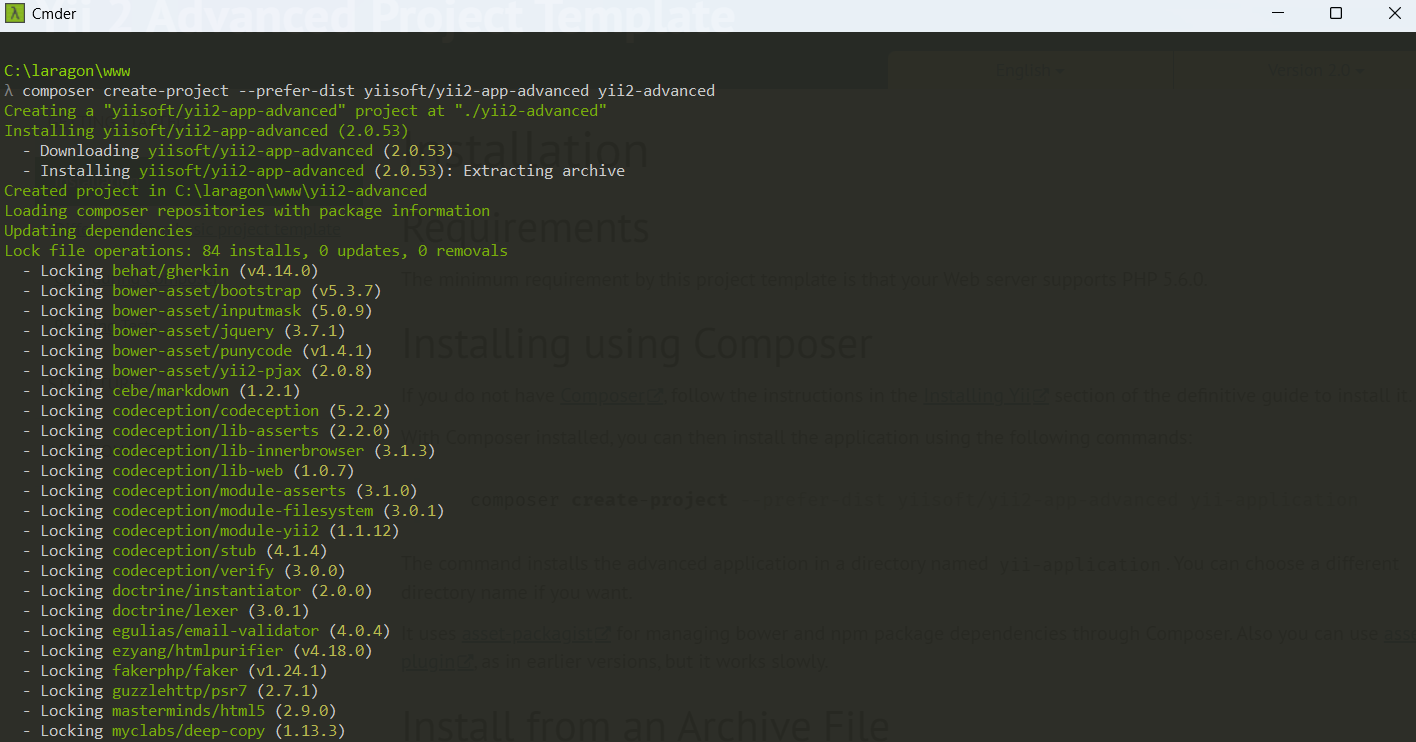Click the behat/gherkin package name
Screen dimensions: 1416x742
tap(171, 271)
